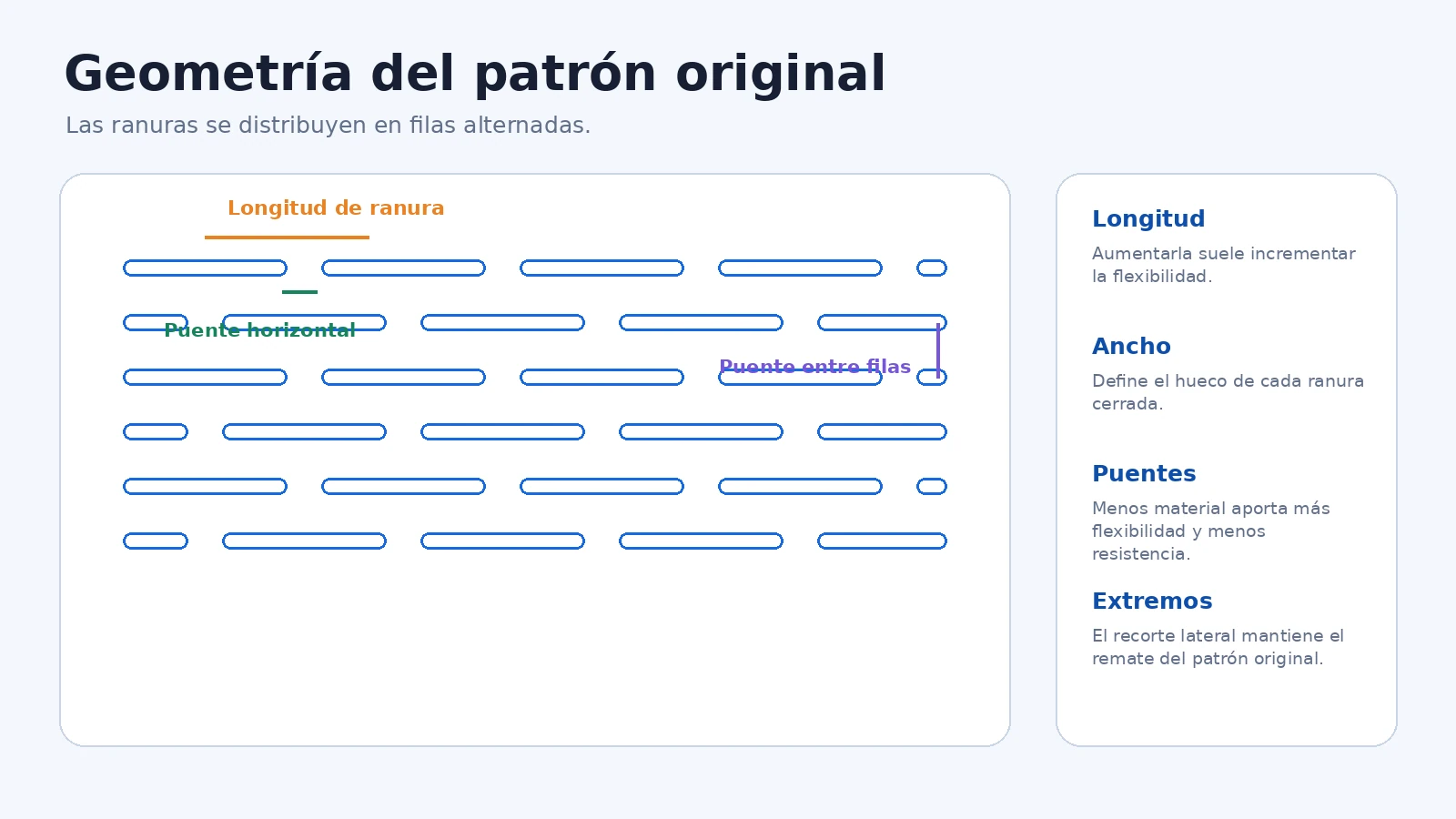
Task: Click the orange "Longitud de ranura" label
Action: [336, 208]
